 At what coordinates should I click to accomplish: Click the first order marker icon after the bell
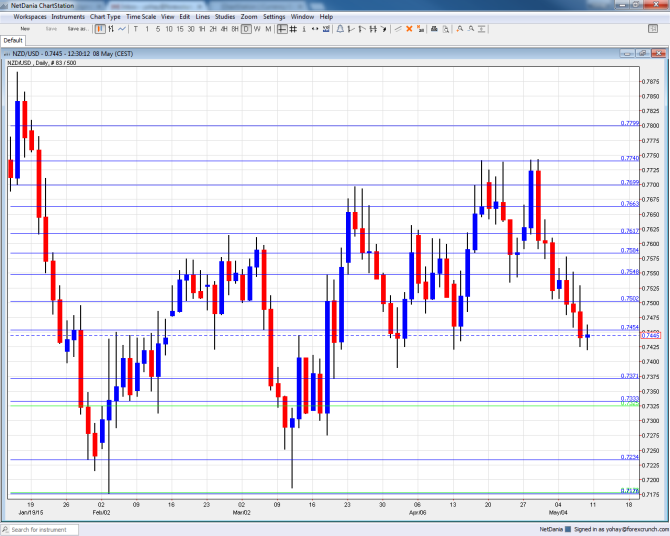tap(351, 29)
